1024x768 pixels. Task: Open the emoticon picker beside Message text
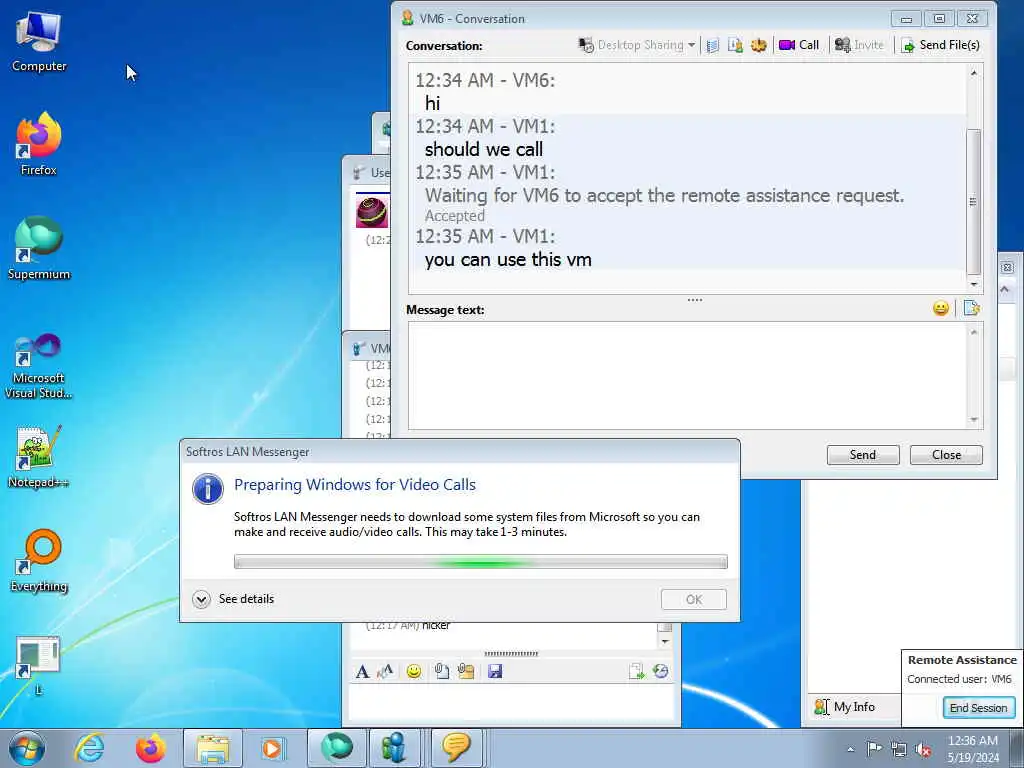940,308
